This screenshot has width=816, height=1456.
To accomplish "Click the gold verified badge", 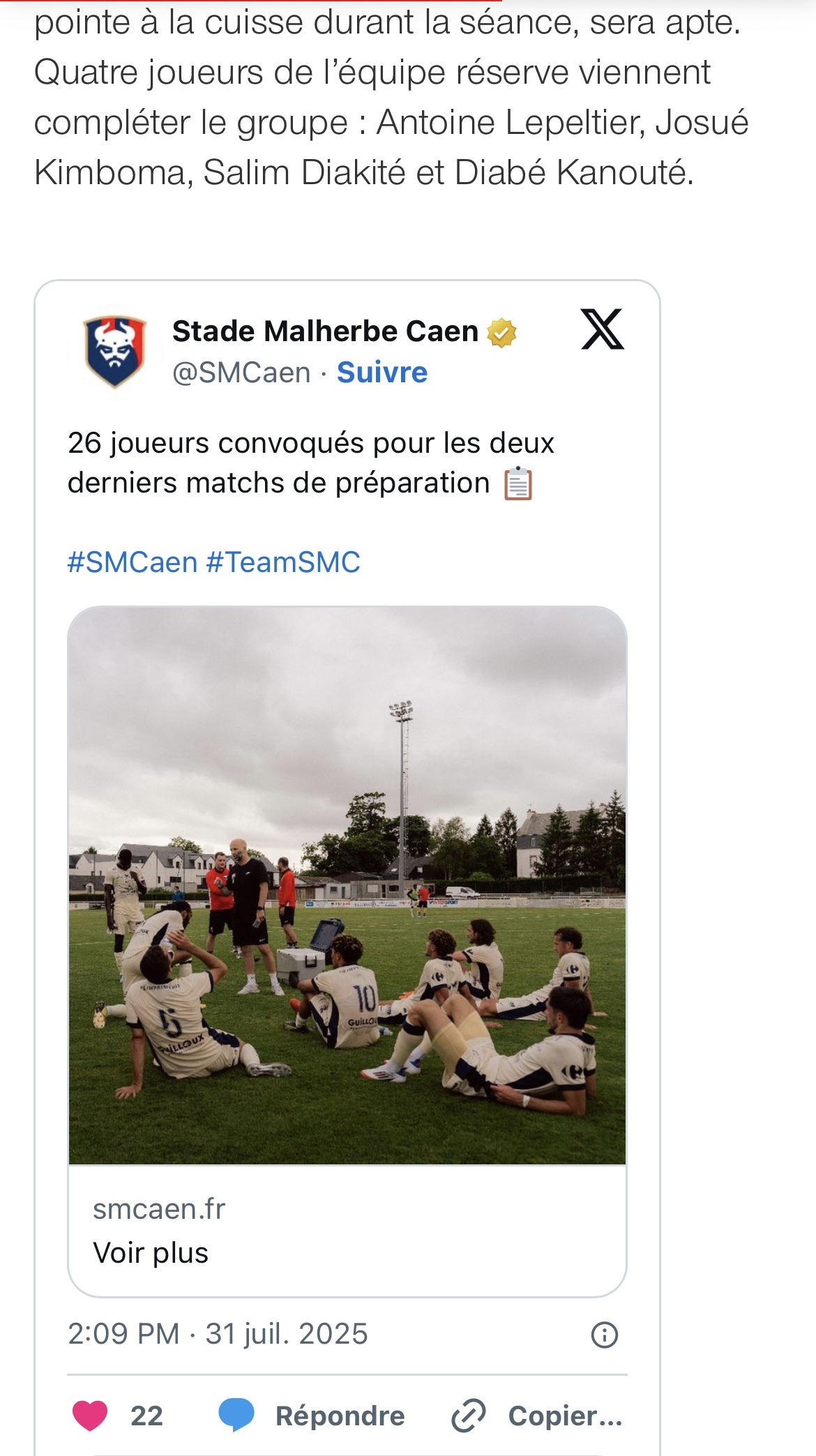I will 501,333.
